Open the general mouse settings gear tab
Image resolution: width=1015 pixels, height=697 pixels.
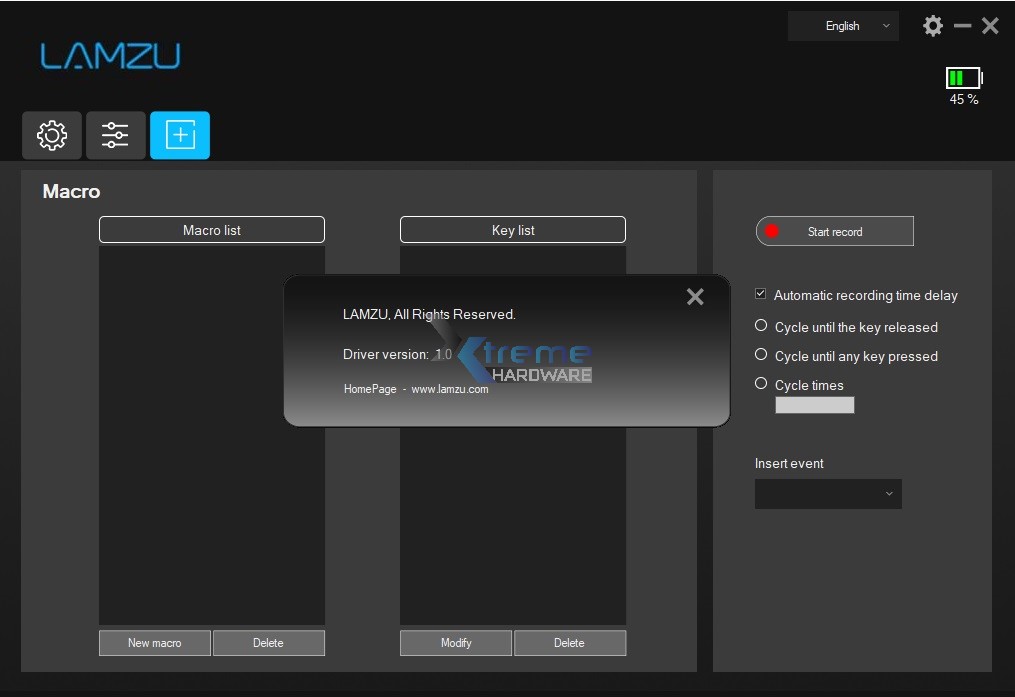tap(51, 135)
